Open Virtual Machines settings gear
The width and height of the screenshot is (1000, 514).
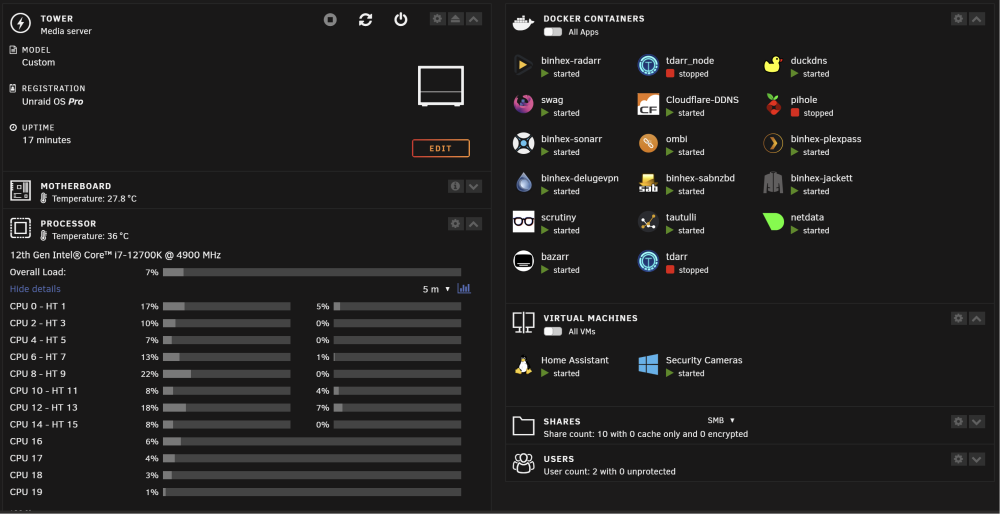(x=959, y=318)
